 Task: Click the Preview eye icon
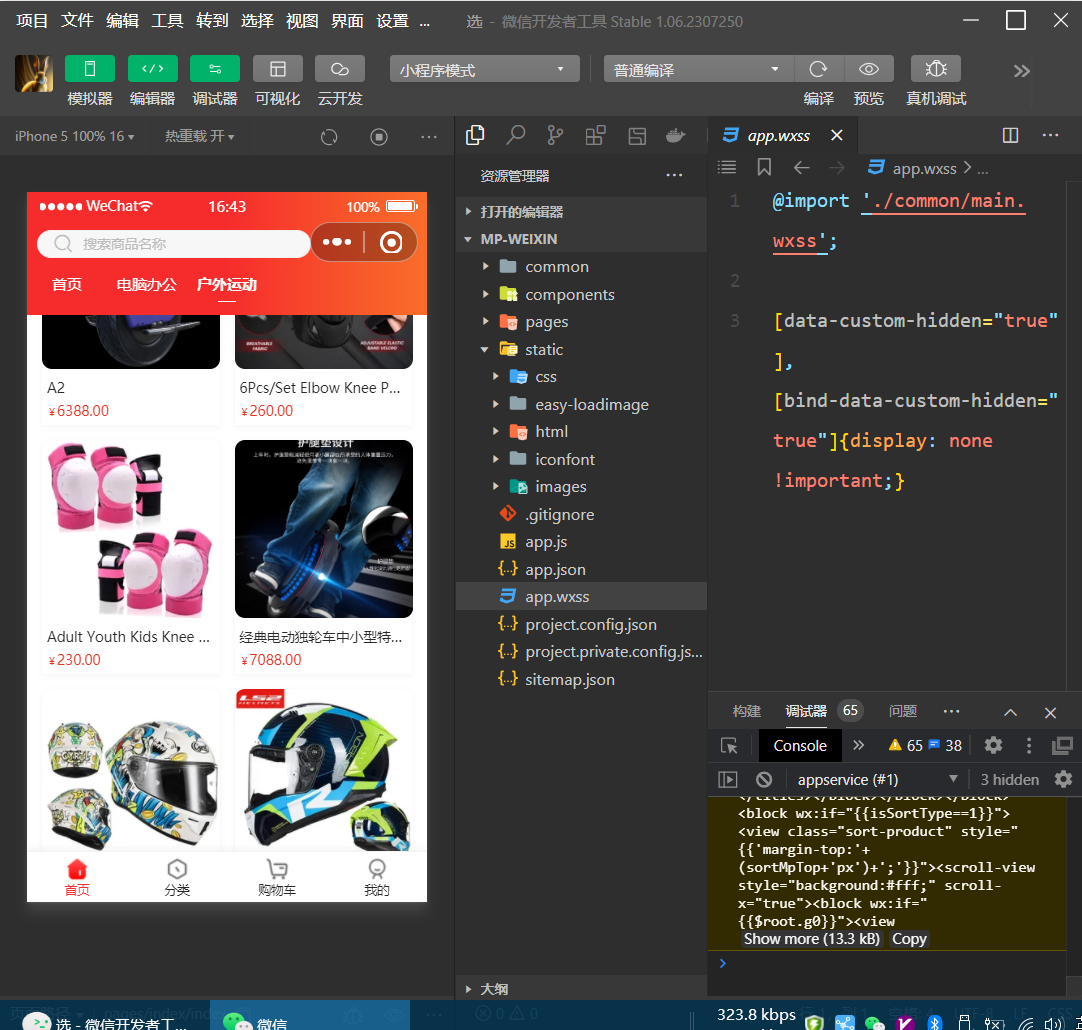[869, 69]
